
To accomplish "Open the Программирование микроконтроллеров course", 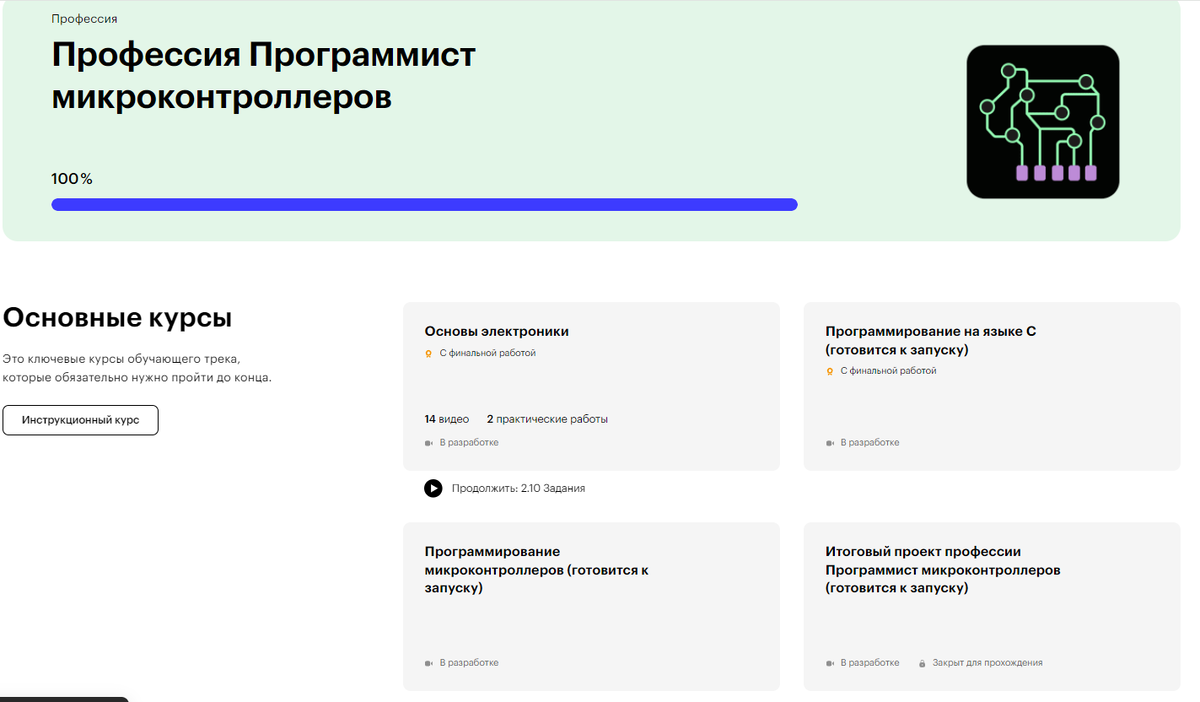I will click(x=538, y=570).
